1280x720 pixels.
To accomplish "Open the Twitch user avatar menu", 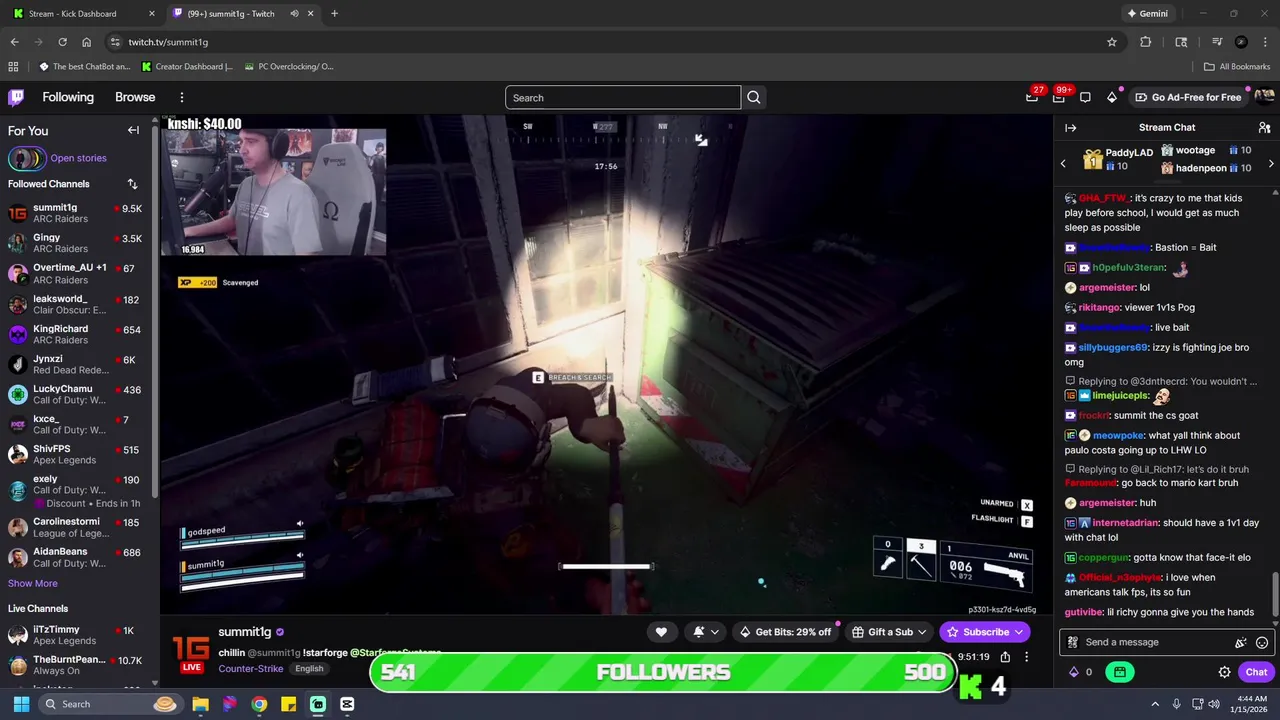I will point(1264,97).
